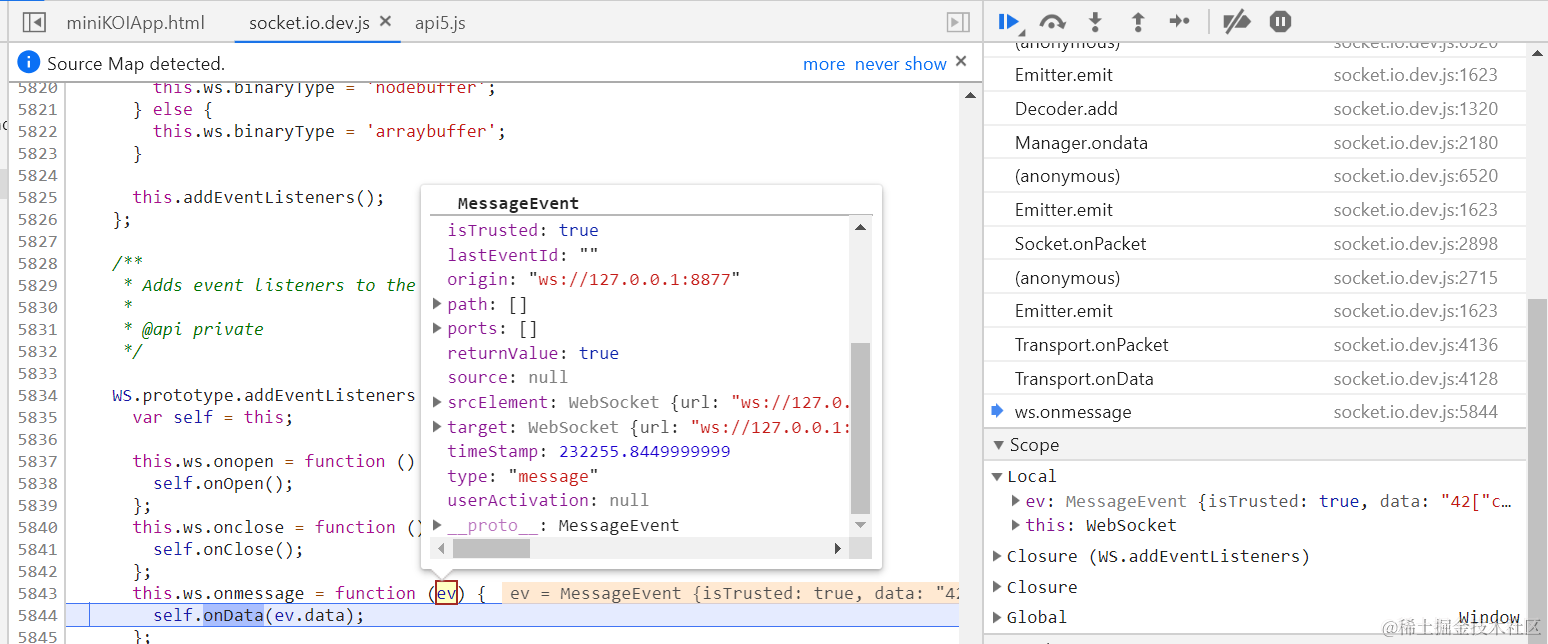This screenshot has width=1548, height=644.
Task: Click the Step button with arrow and dot
Action: (1180, 21)
